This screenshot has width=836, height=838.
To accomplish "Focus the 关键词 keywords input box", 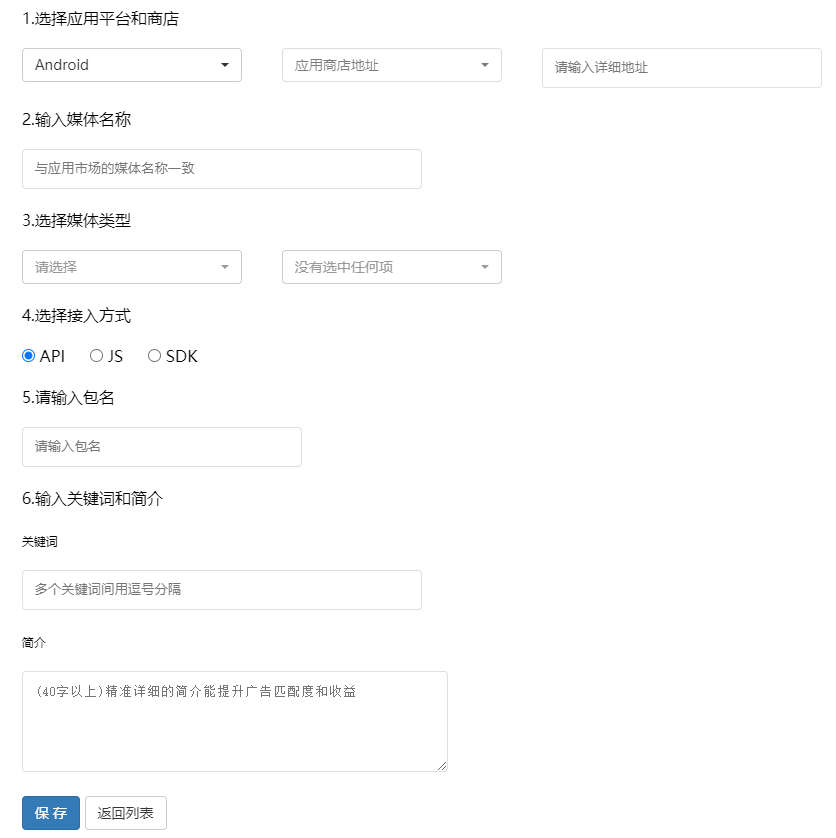I will click(x=221, y=590).
